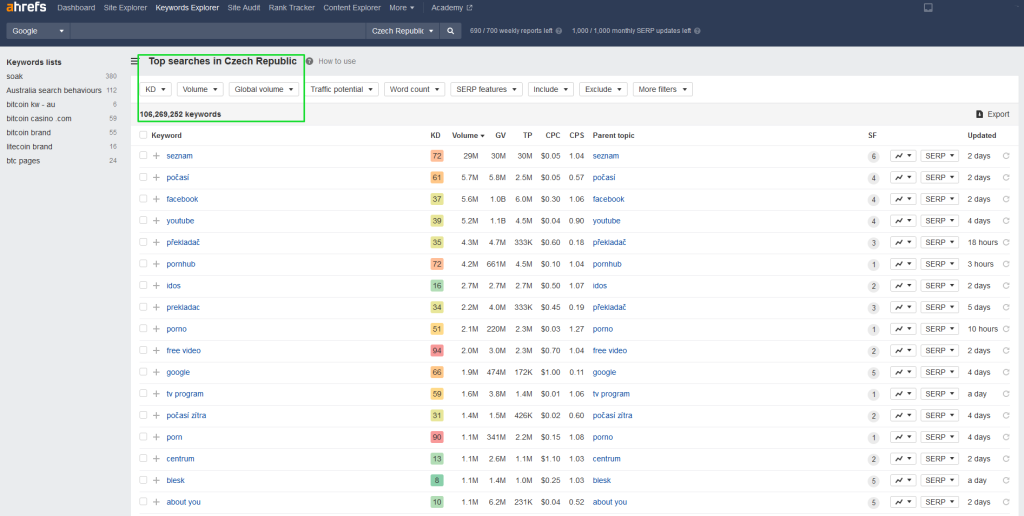Open trend chart for facebook row

[x=903, y=199]
